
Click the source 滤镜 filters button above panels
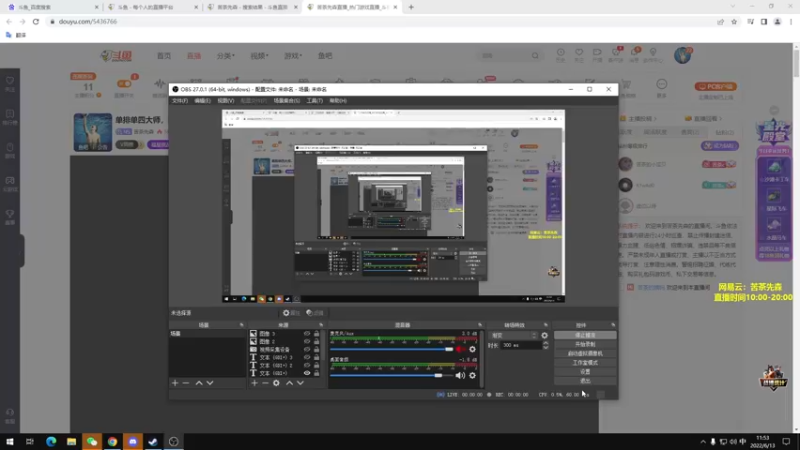click(x=315, y=313)
